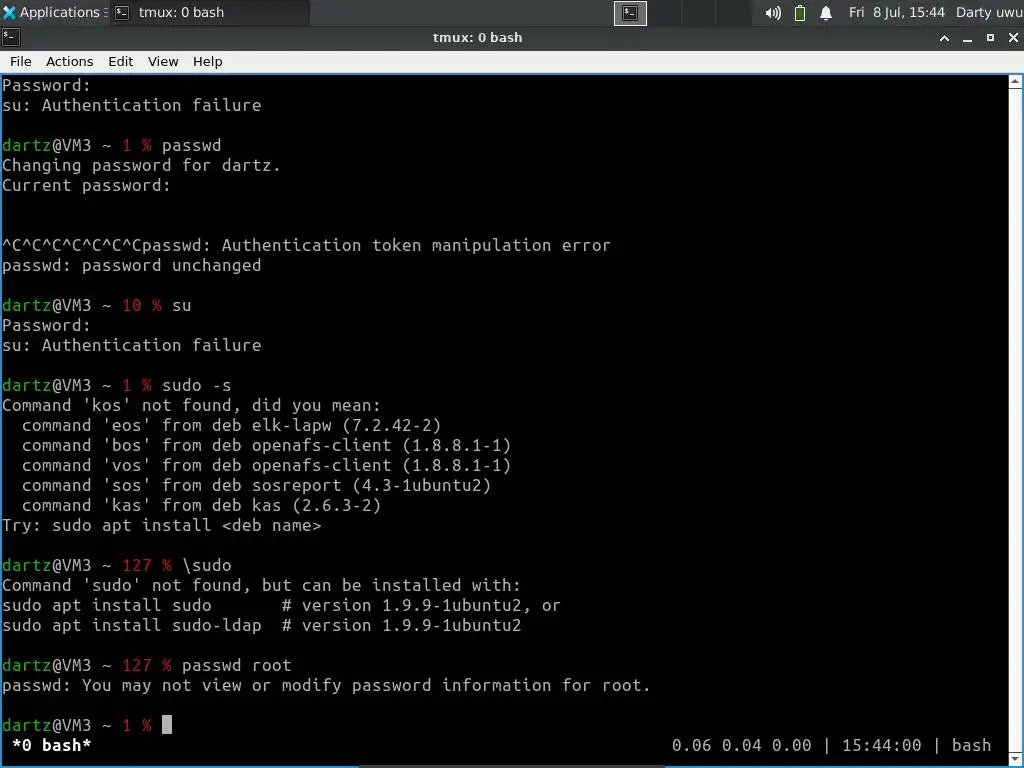Click the 'passwd' command after first prompt
Viewport: 1024px width, 768px height.
[x=191, y=145]
